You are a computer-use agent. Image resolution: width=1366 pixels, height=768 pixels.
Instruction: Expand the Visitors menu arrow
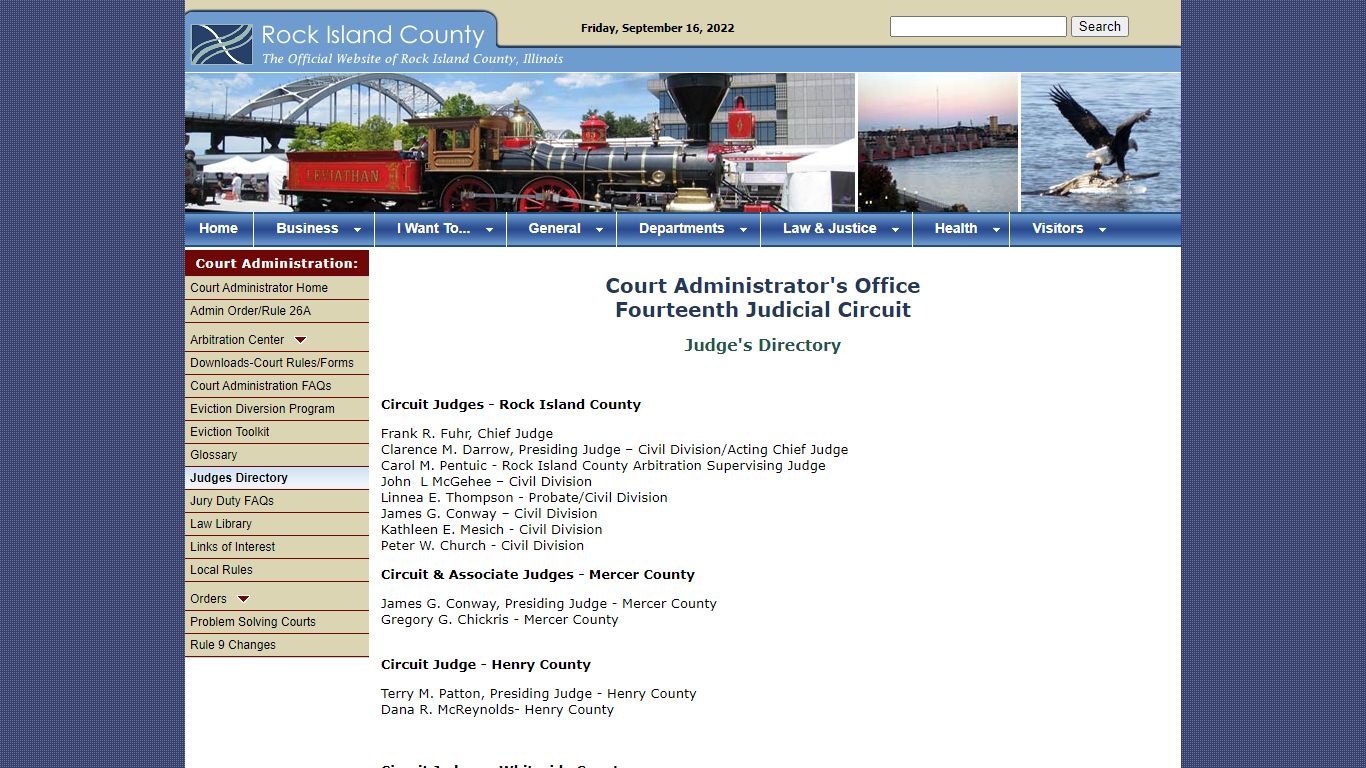tap(1102, 230)
